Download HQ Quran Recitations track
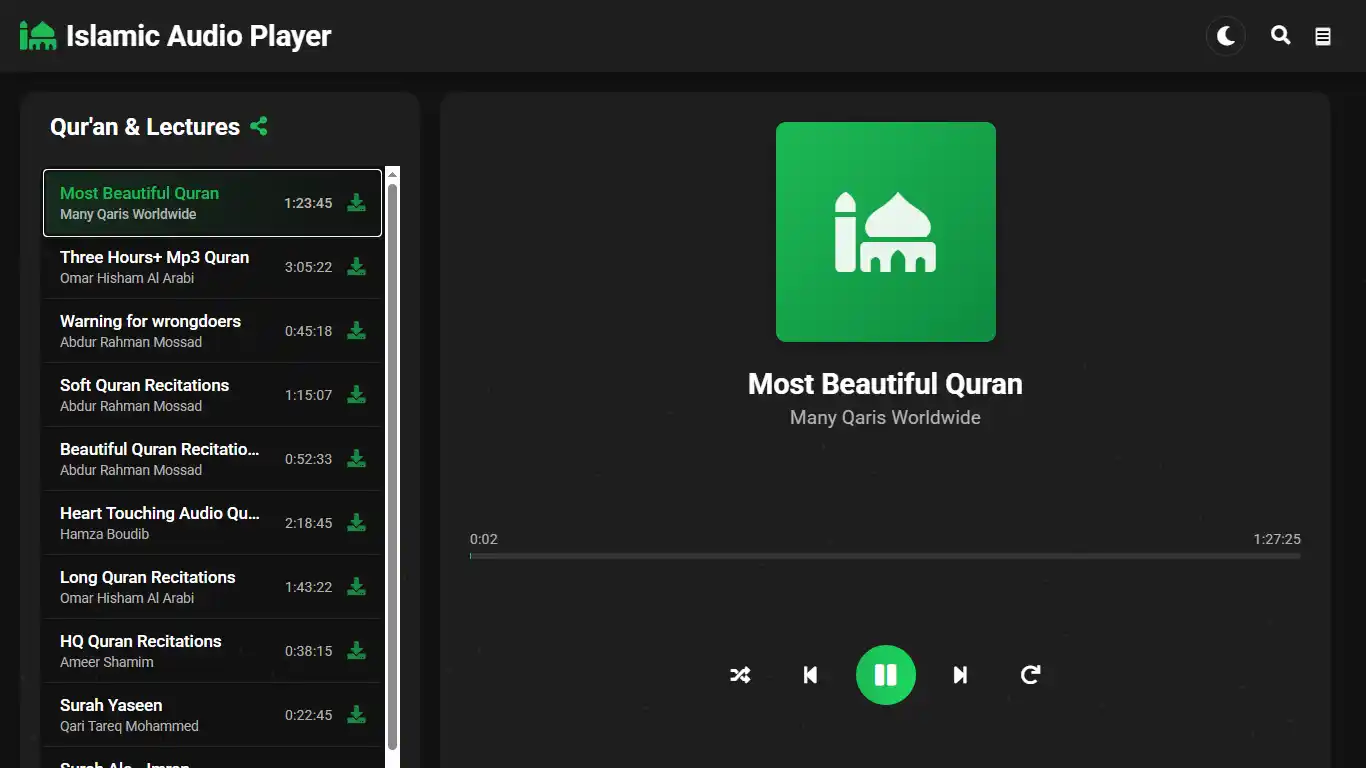 [x=356, y=651]
